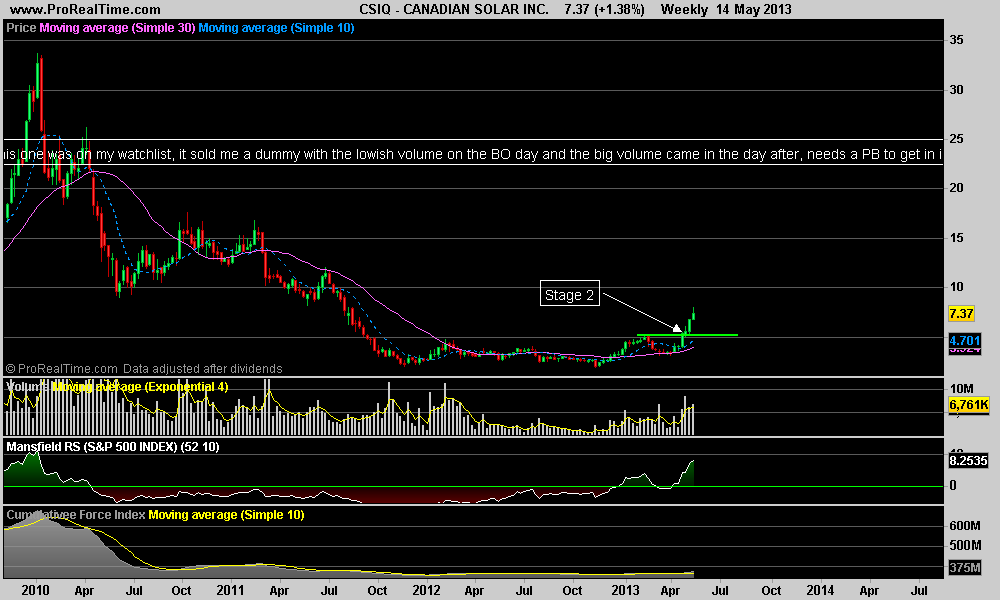The image size is (1000, 600).
Task: Click the Jul label just before Oct 2010
Action: pyautogui.click(x=133, y=590)
